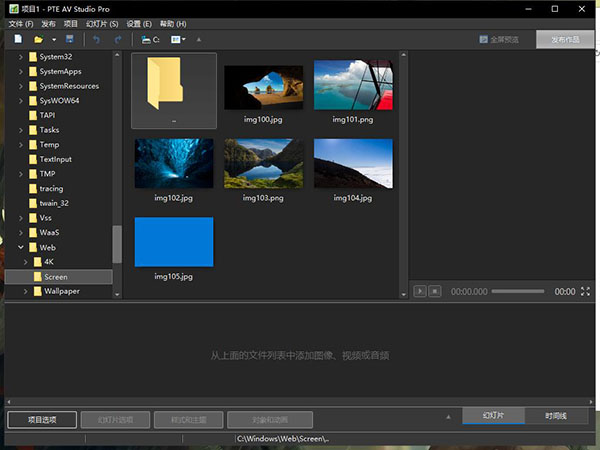The height and width of the screenshot is (450, 600).
Task: Open the file view mode dropdown
Action: click(178, 39)
